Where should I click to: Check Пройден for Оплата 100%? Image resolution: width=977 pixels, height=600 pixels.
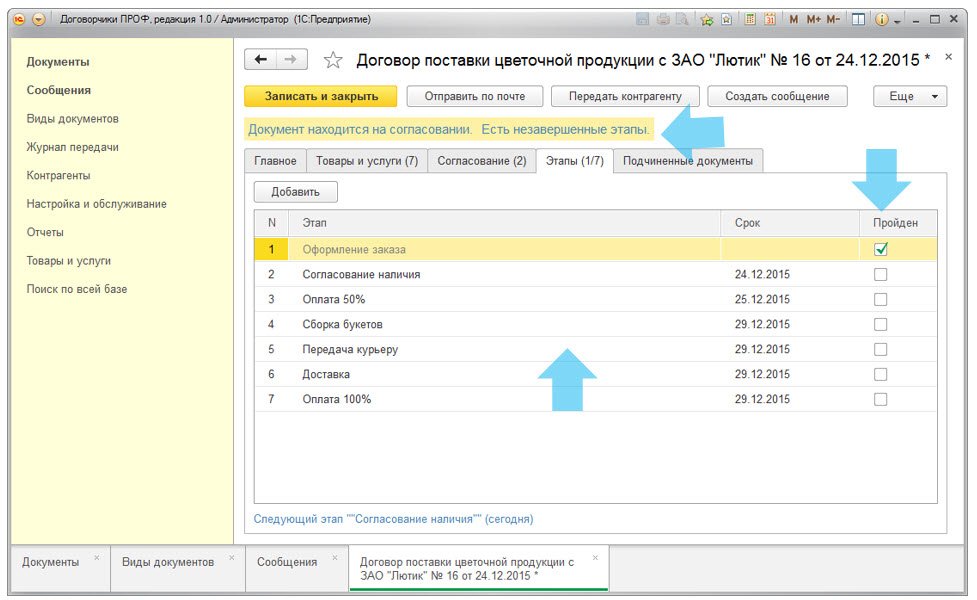tap(880, 399)
